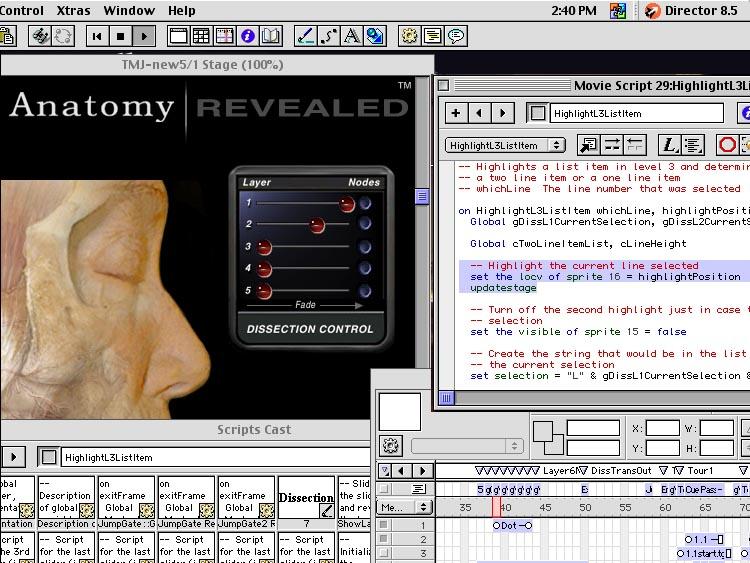Toggle the Layer 4 nodes button
Image resolution: width=750 pixels, height=563 pixels.
(365, 268)
